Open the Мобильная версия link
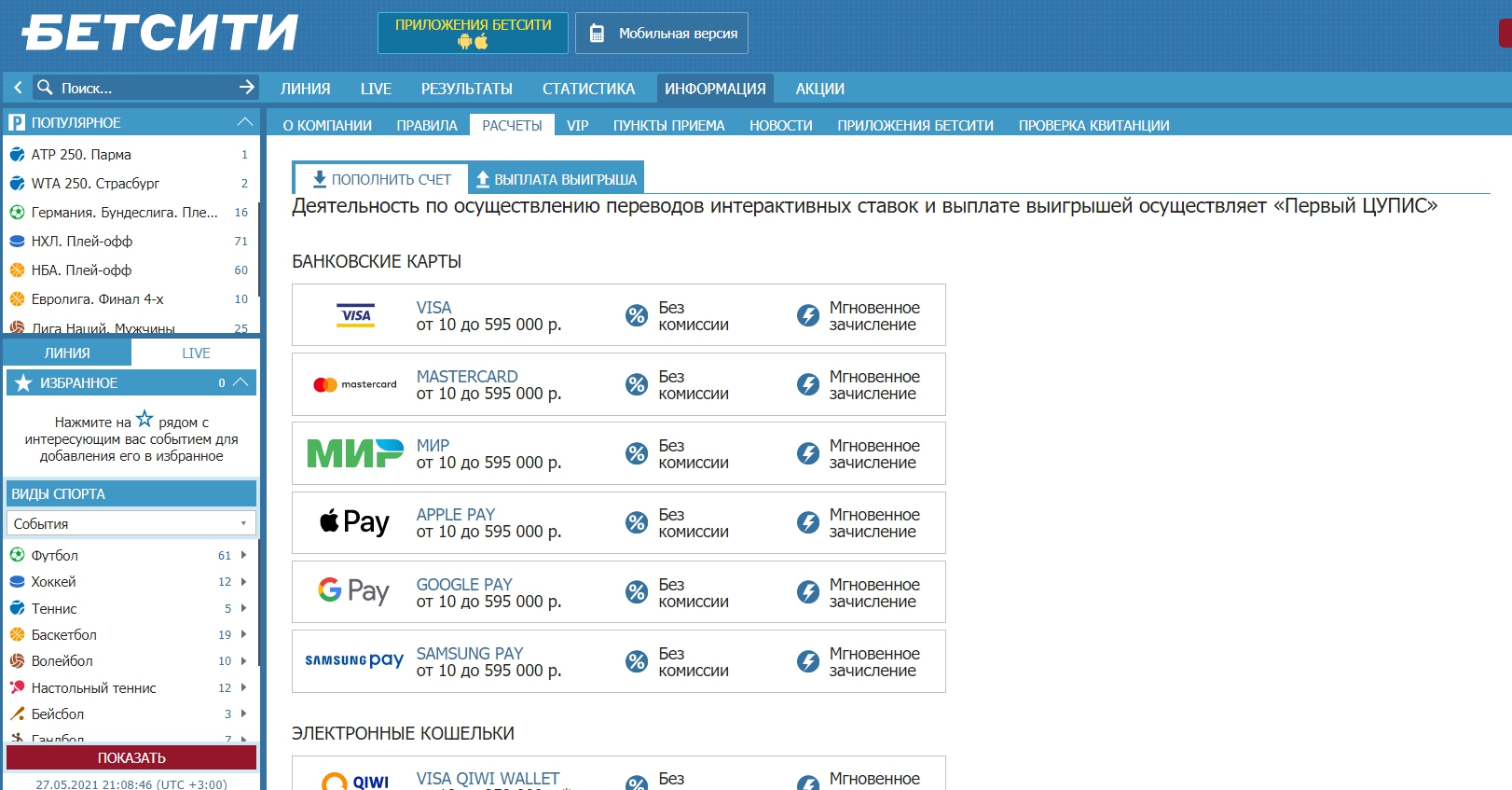The image size is (1512, 790). pyautogui.click(x=662, y=34)
